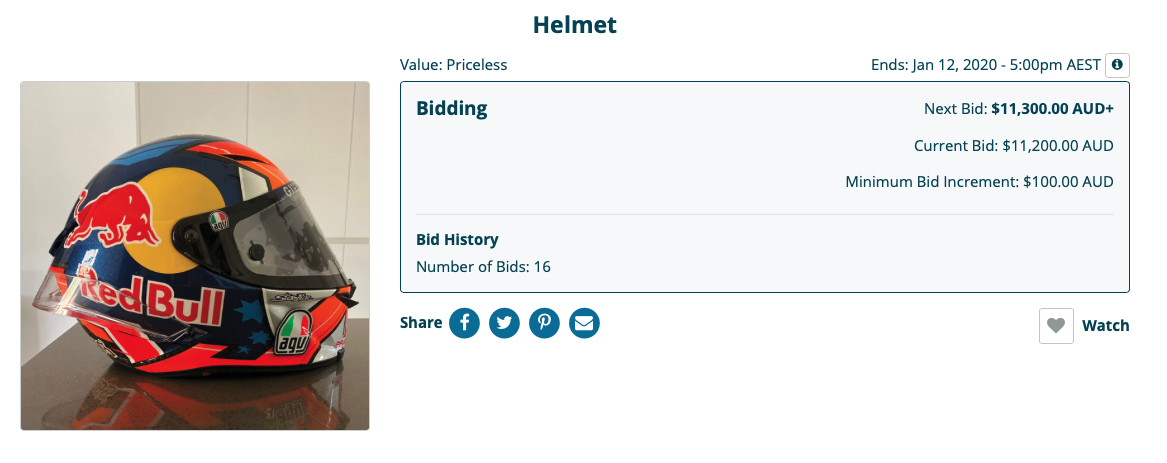Pin the helmet using Pinterest icon

click(544, 323)
